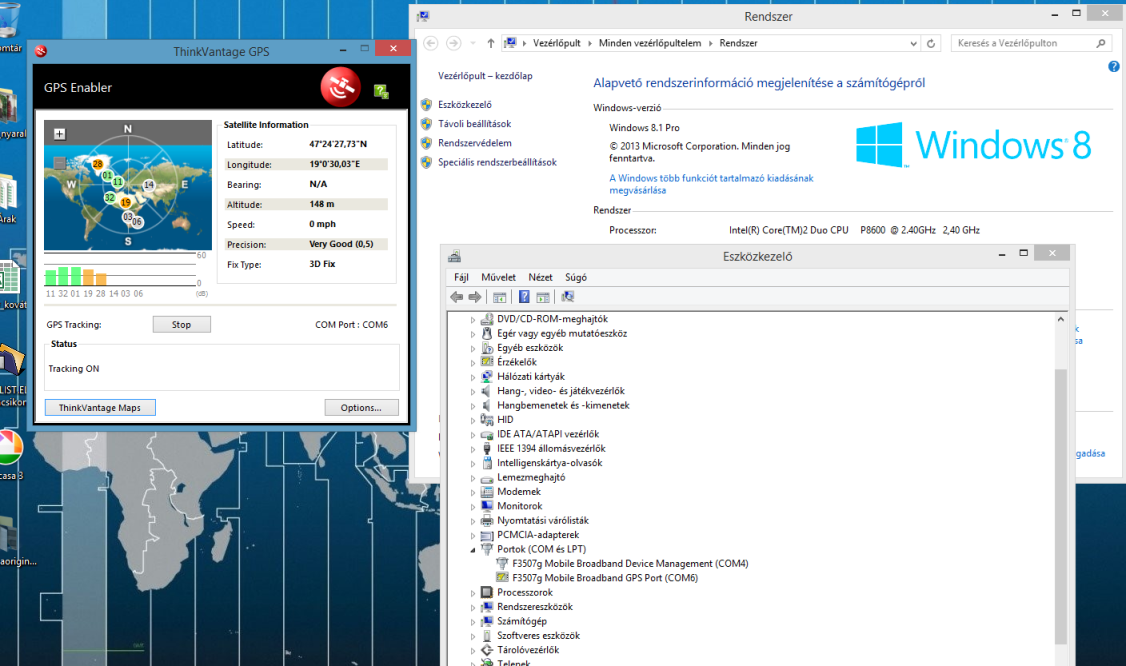Click the Monitorok device icon
Viewport: 1126px width, 666px height.
tap(487, 506)
